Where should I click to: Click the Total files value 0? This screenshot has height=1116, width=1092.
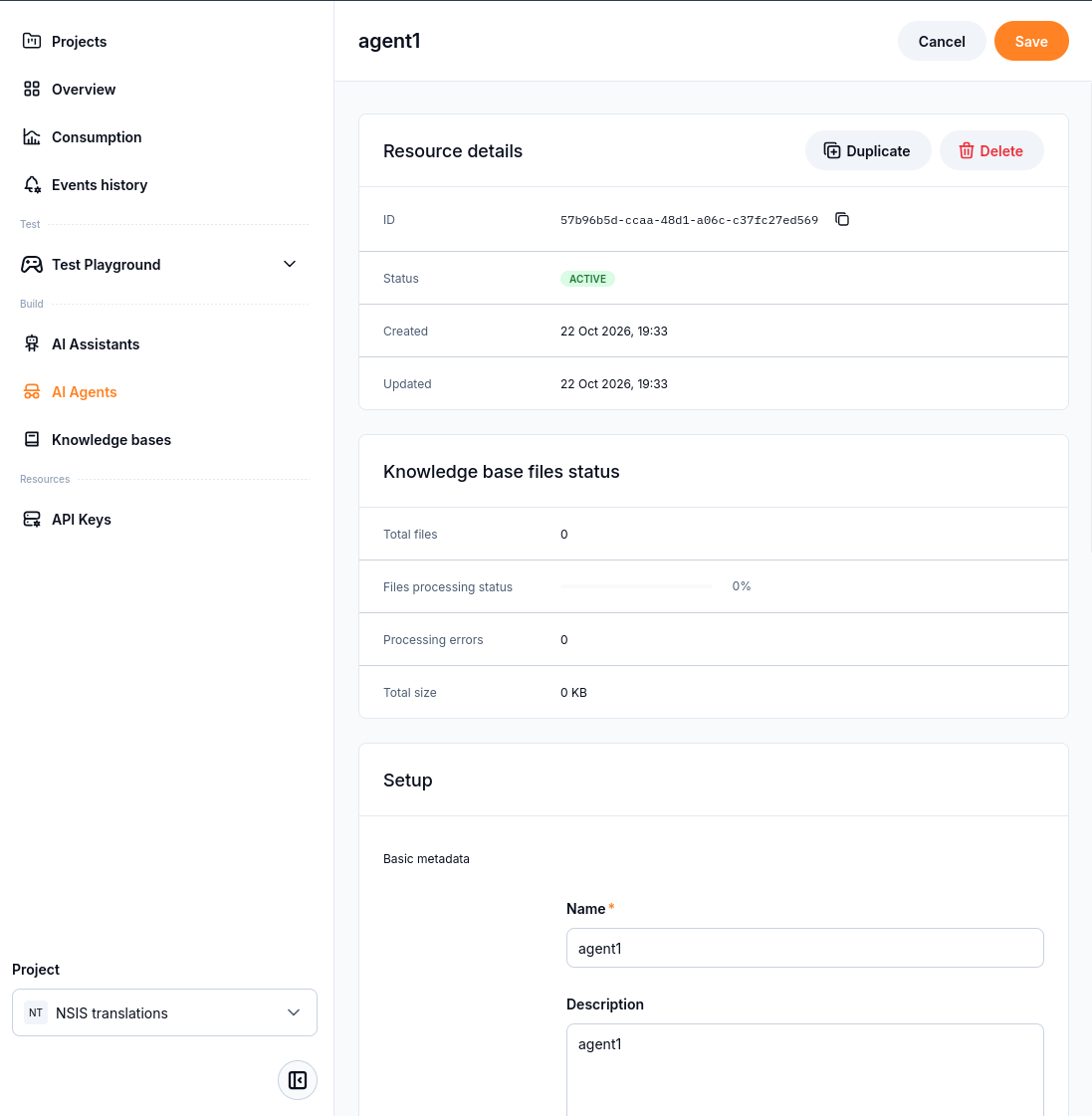coord(563,535)
